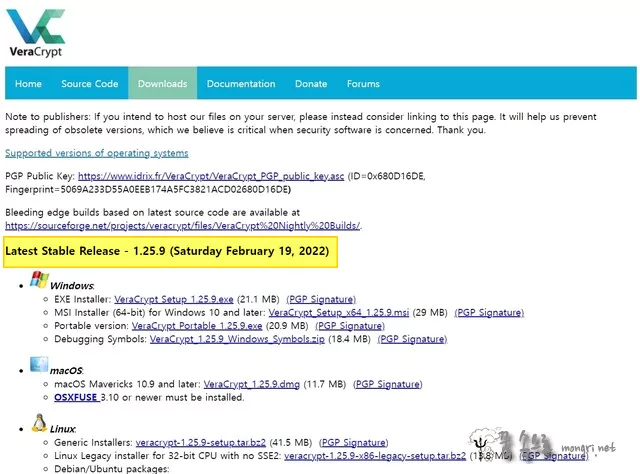Screen dimensions: 640x474
Task: Open PGP Signature for macOS dmg
Action: [388, 384]
